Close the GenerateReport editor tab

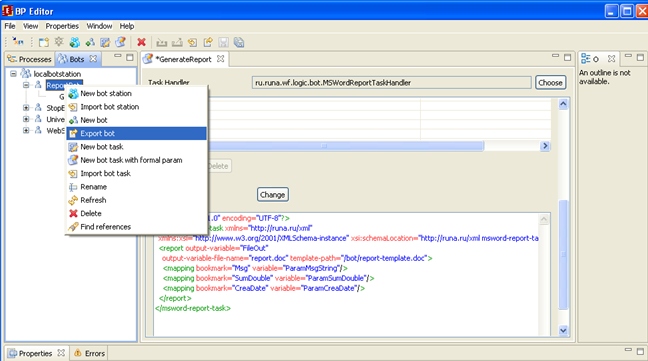click(221, 59)
